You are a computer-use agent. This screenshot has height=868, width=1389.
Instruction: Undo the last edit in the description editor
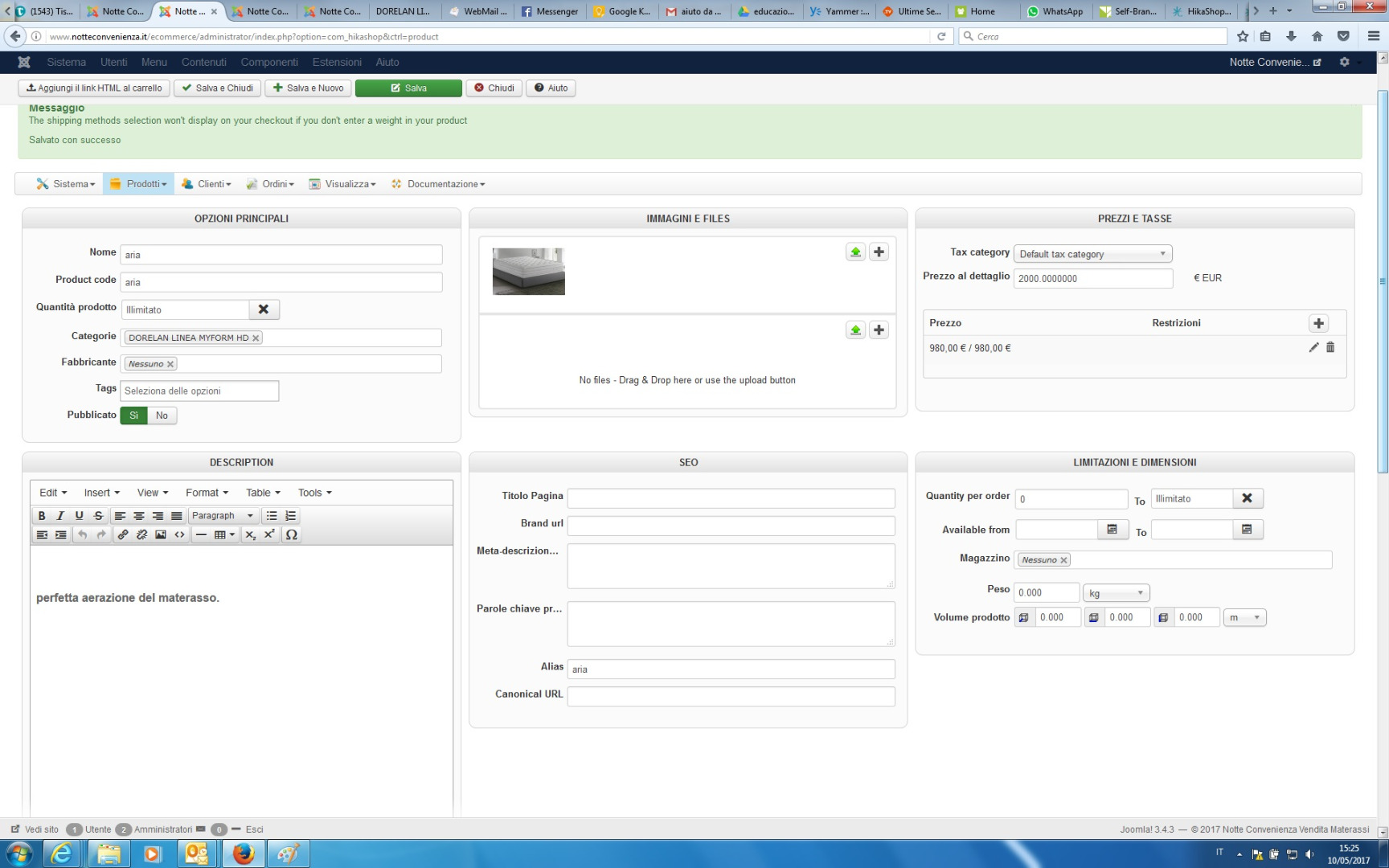pos(82,534)
